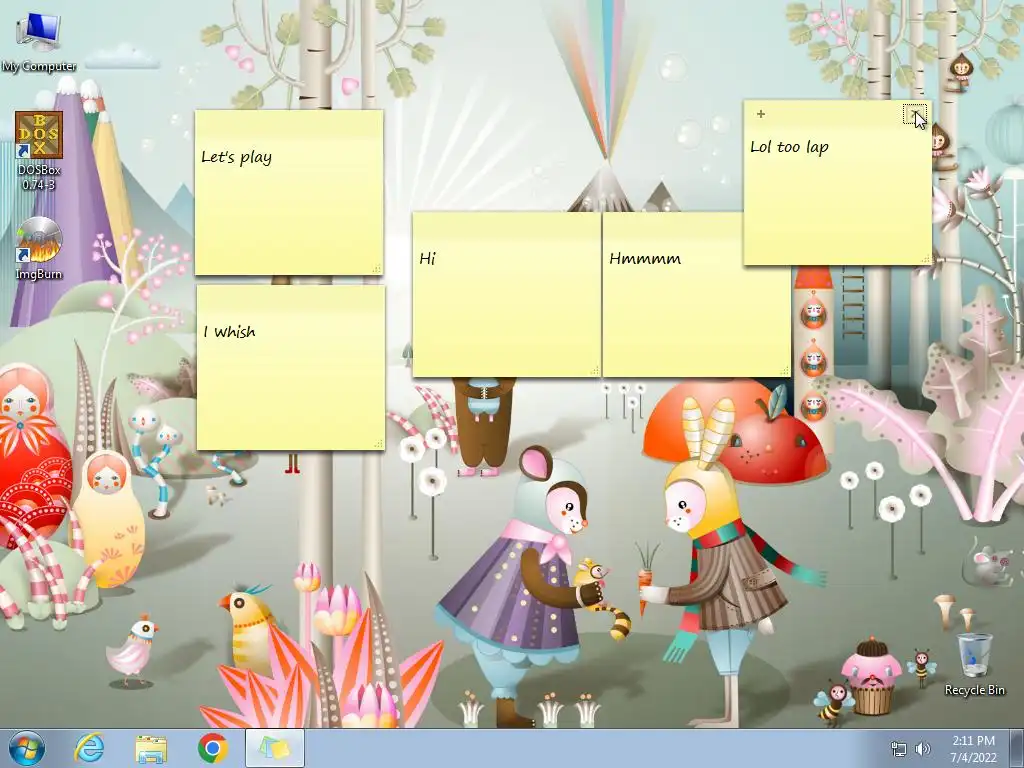Click the resize grip on 'Hi' note

[594, 370]
